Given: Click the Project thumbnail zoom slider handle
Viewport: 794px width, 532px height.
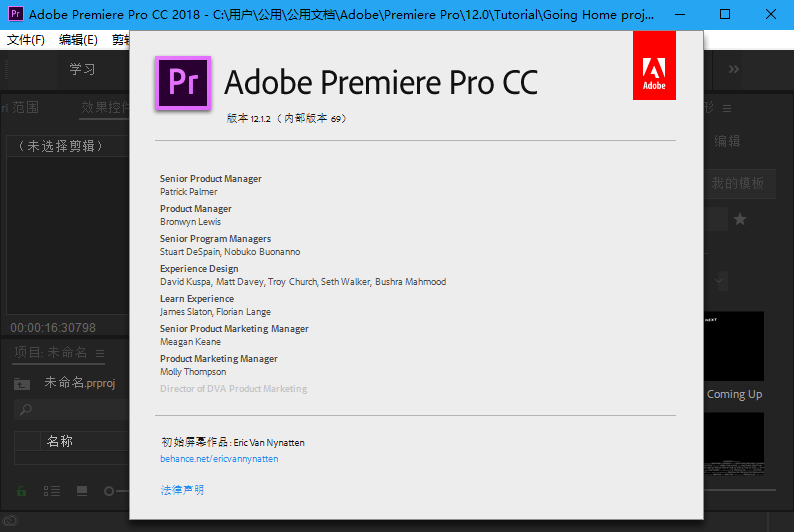Looking at the screenshot, I should tap(108, 491).
